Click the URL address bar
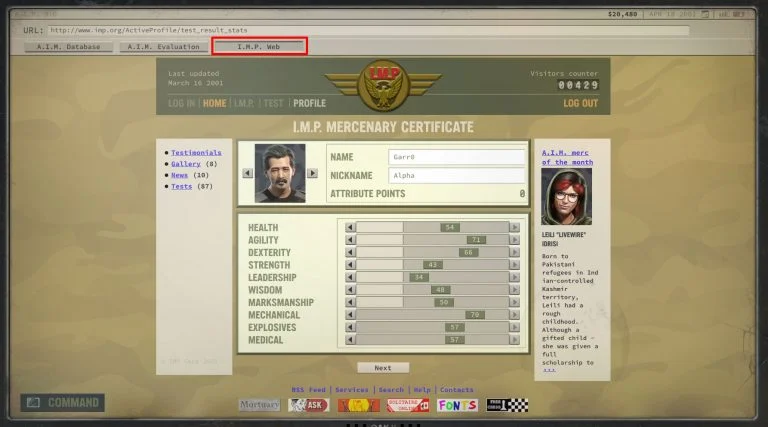 click(368, 30)
